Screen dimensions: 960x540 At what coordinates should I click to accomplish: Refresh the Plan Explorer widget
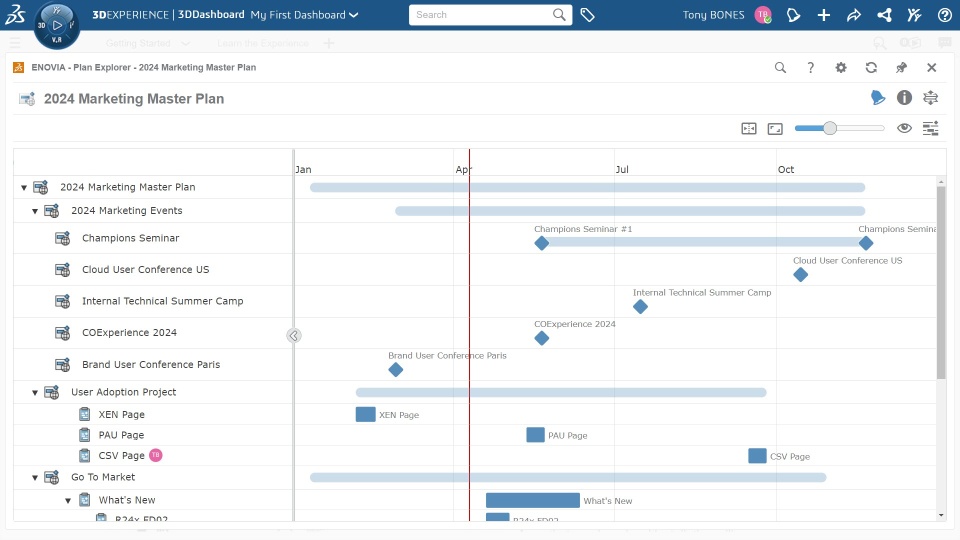871,67
